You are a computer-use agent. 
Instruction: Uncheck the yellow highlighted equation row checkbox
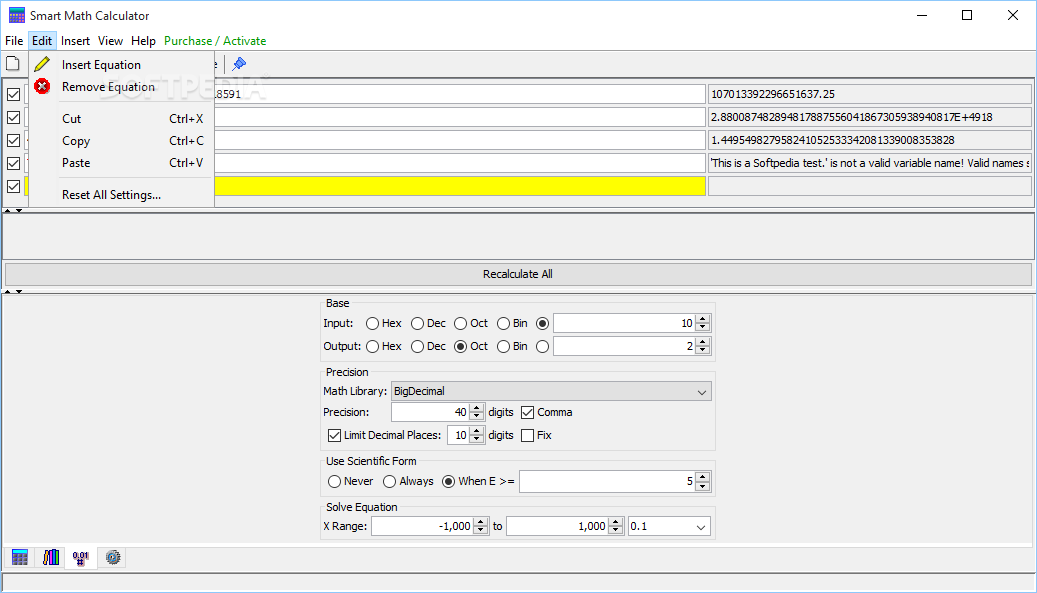click(13, 186)
